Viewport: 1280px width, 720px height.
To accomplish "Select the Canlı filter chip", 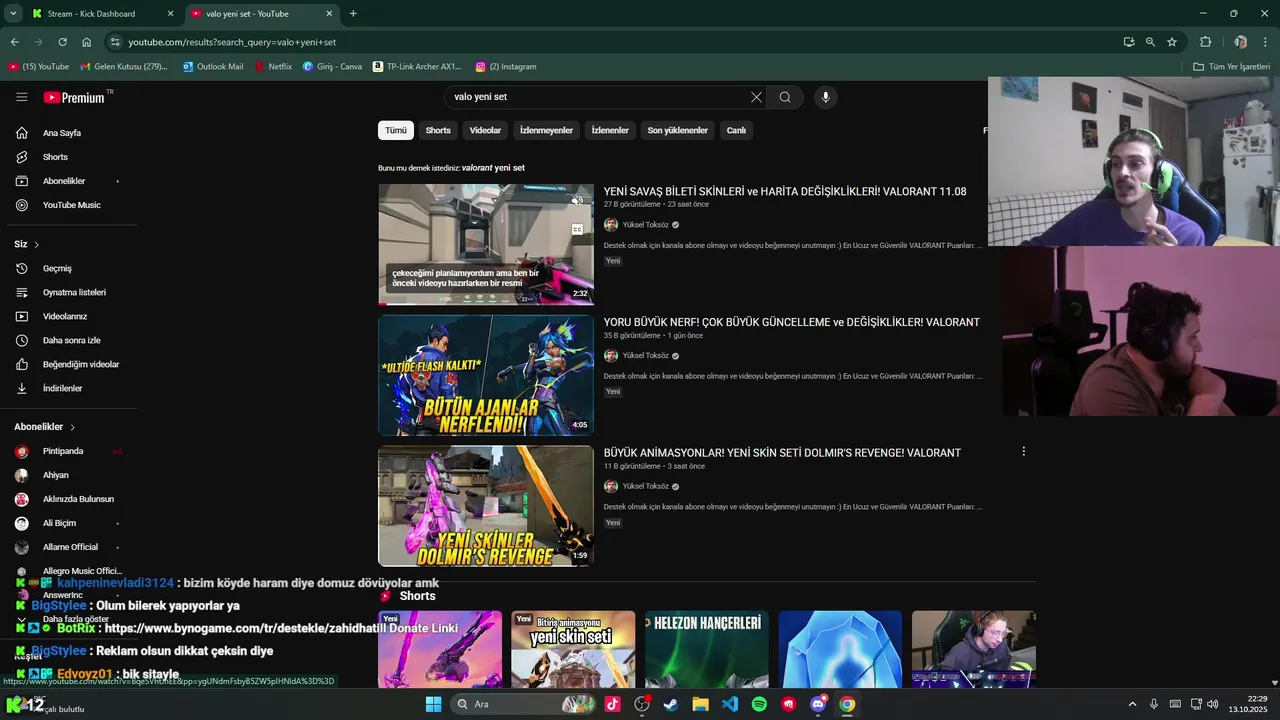I will coord(736,130).
